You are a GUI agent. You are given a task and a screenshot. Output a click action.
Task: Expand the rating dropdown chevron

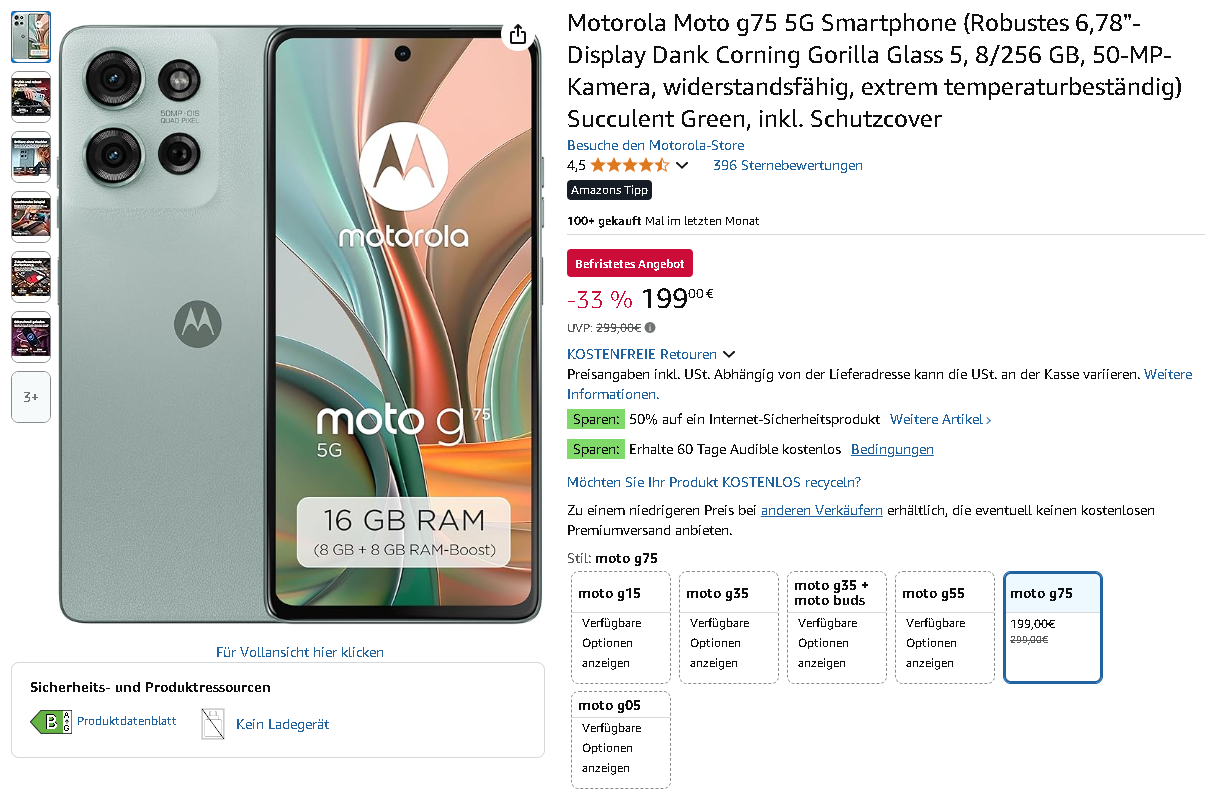pyautogui.click(x=682, y=165)
